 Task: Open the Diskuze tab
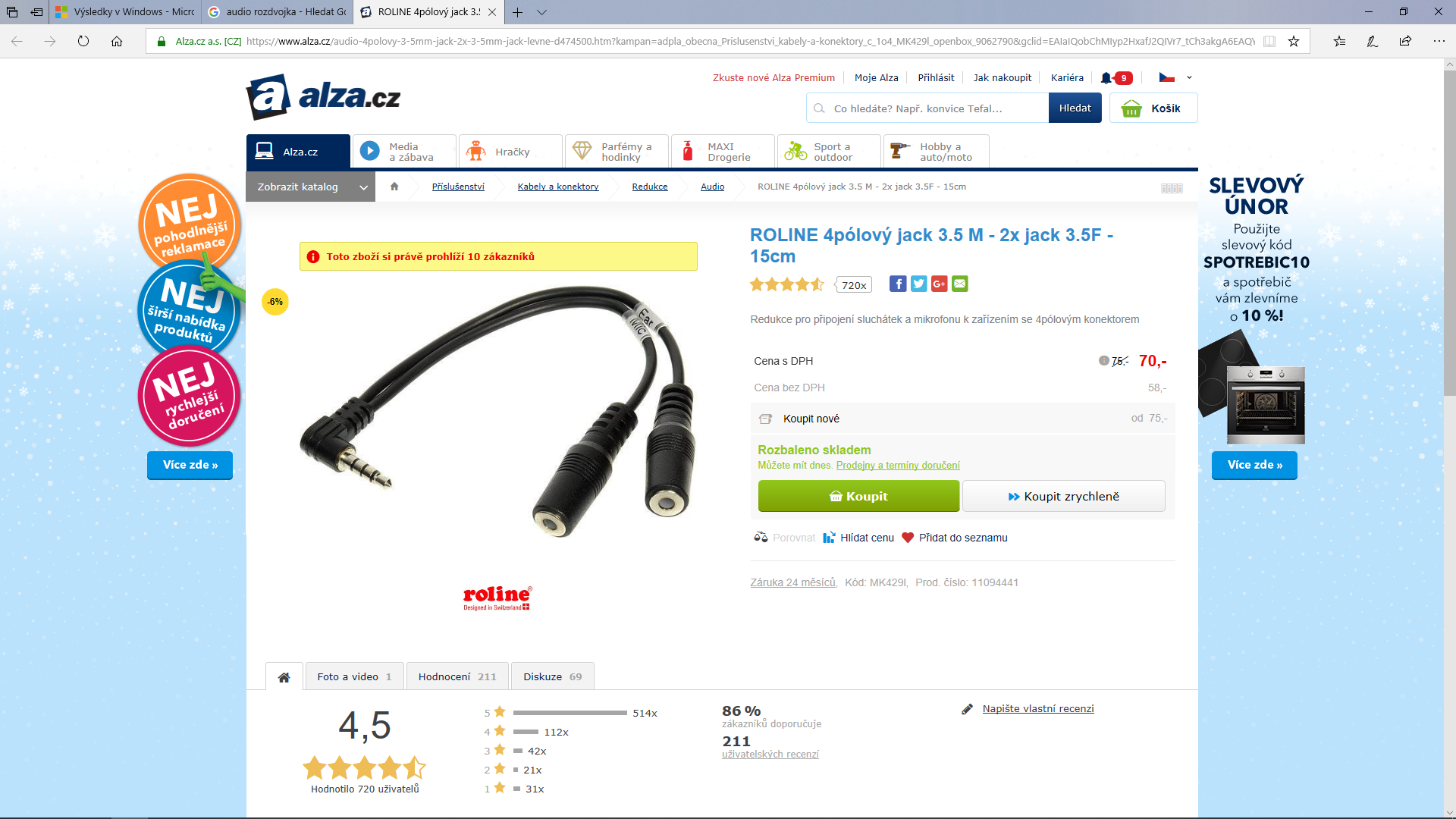[553, 676]
